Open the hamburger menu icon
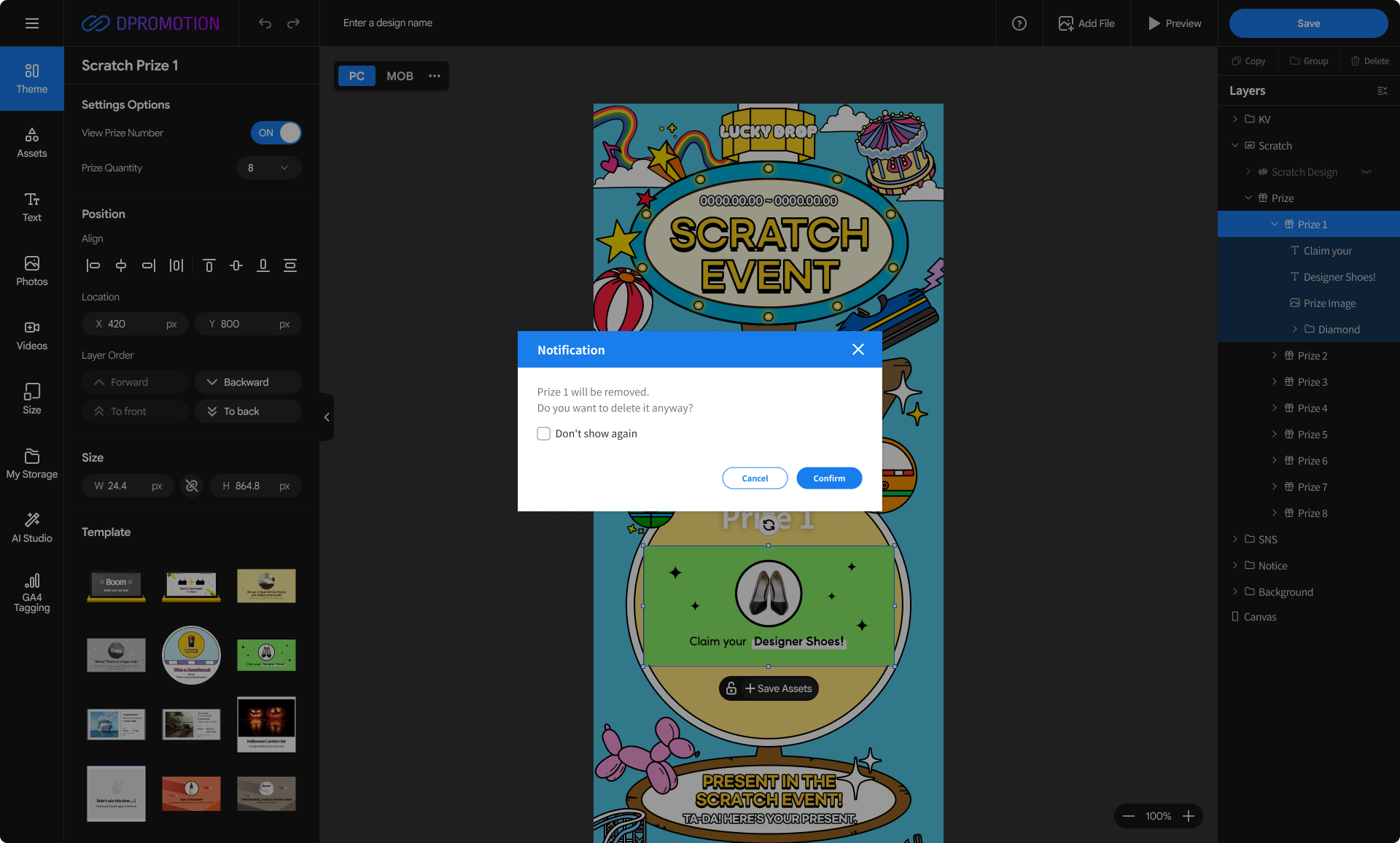This screenshot has height=843, width=1400. pos(31,23)
